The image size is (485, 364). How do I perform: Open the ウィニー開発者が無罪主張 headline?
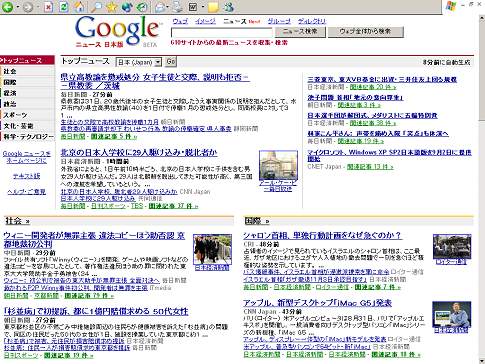pyautogui.click(x=94, y=240)
